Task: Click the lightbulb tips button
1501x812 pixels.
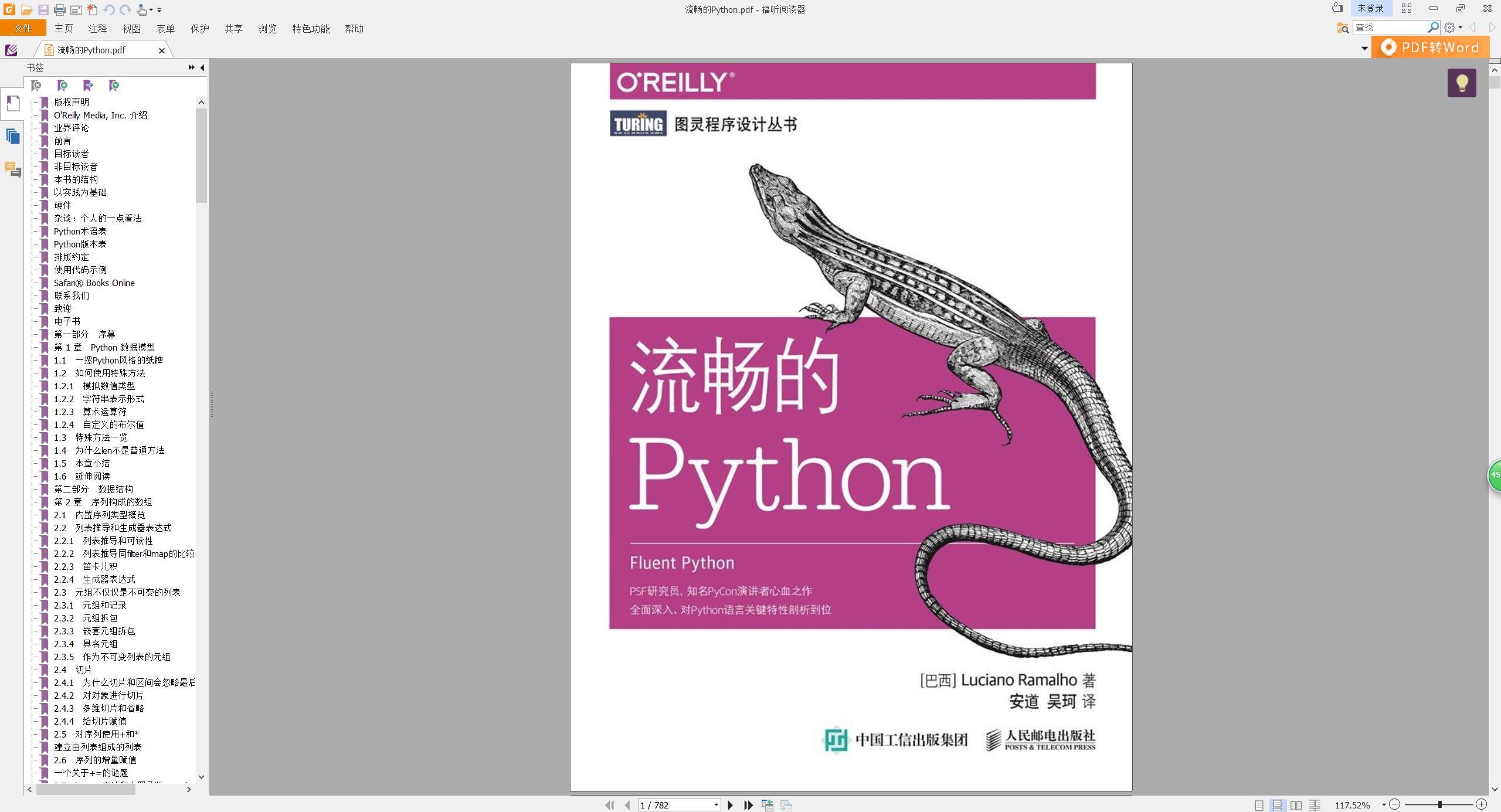Action: pos(1462,83)
